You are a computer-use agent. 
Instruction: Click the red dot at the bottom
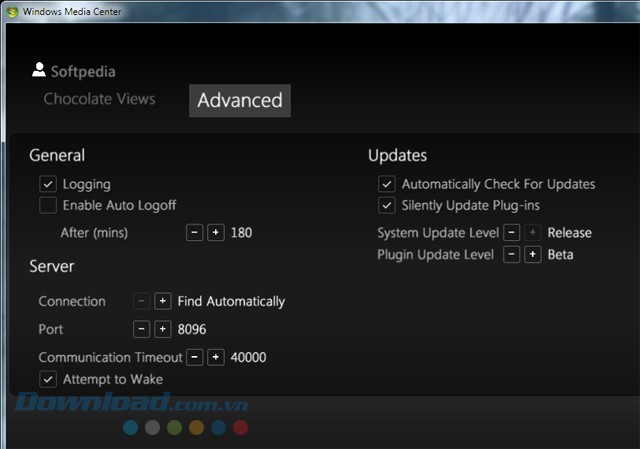point(240,428)
